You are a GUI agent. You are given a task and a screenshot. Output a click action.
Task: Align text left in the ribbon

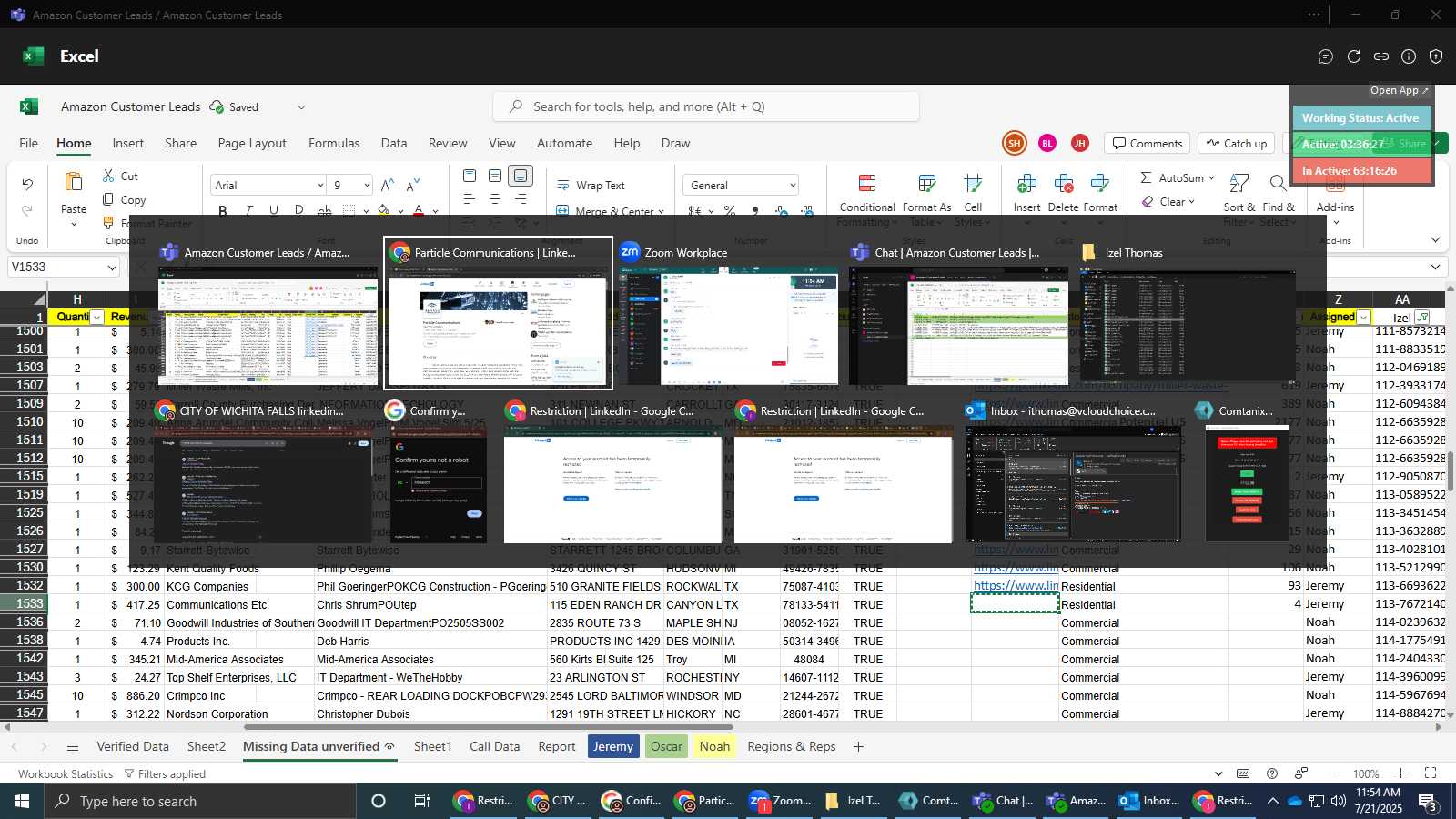(x=470, y=199)
